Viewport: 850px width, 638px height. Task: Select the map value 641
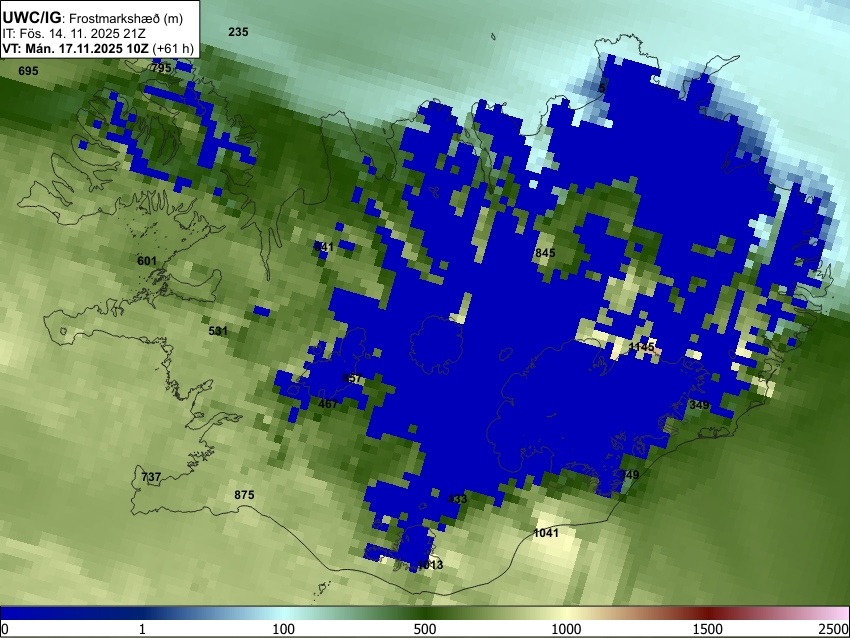tap(324, 247)
